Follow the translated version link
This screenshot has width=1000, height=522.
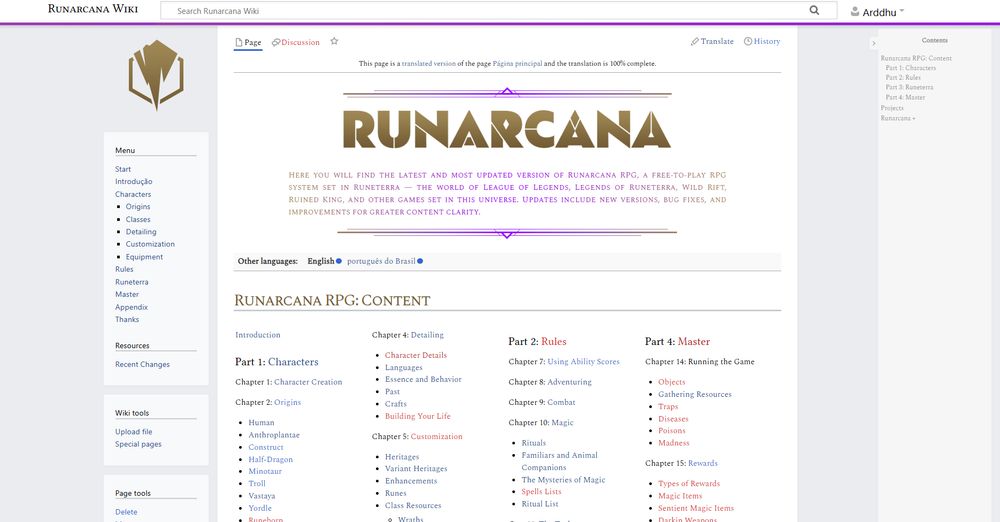[429, 64]
